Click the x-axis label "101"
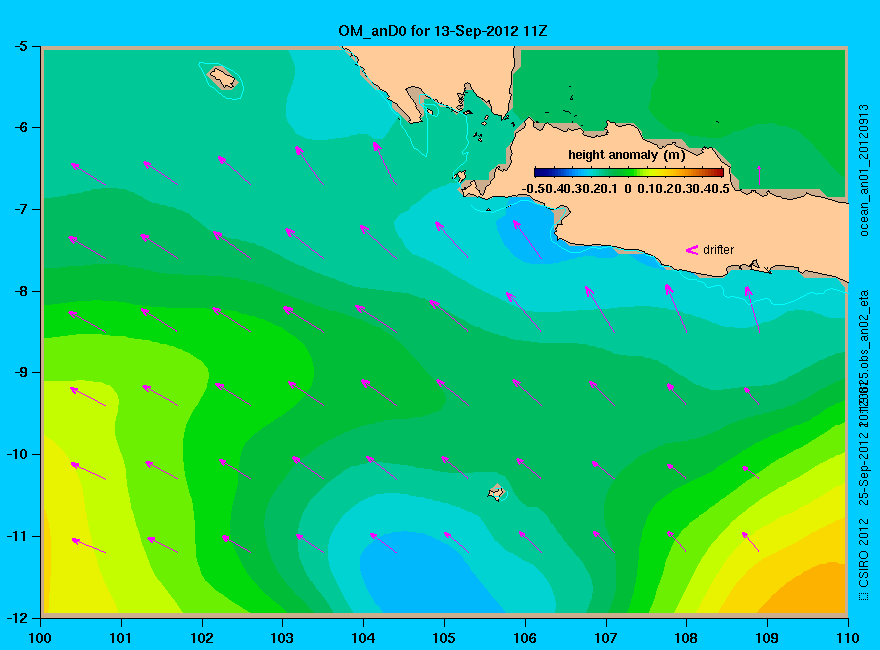Image resolution: width=880 pixels, height=650 pixels. click(x=121, y=638)
